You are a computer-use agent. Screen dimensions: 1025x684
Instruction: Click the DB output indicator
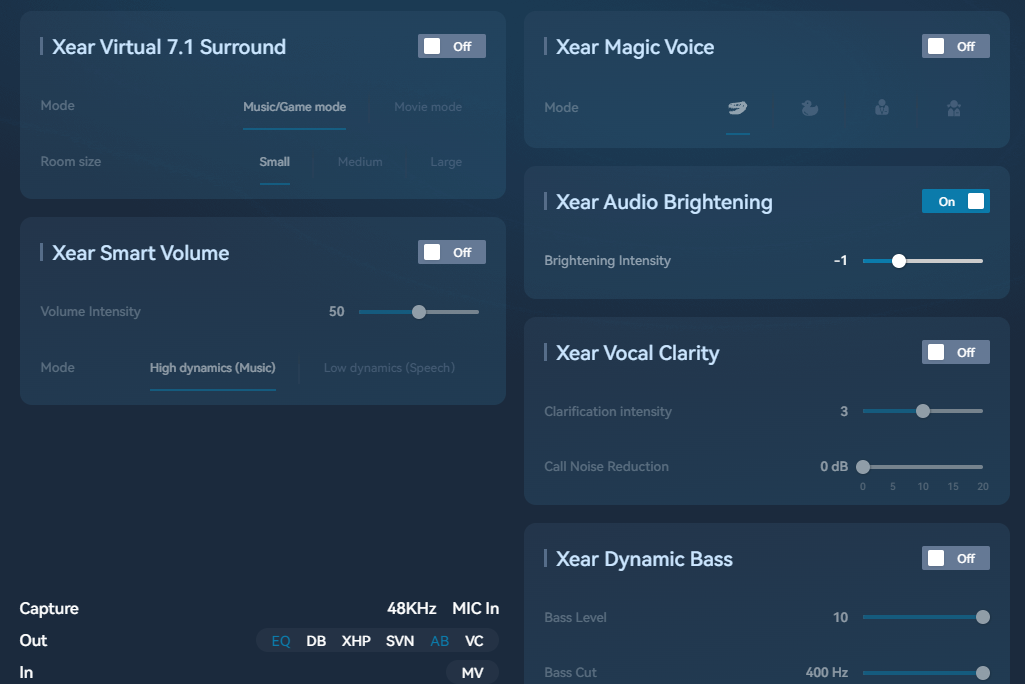(x=316, y=641)
